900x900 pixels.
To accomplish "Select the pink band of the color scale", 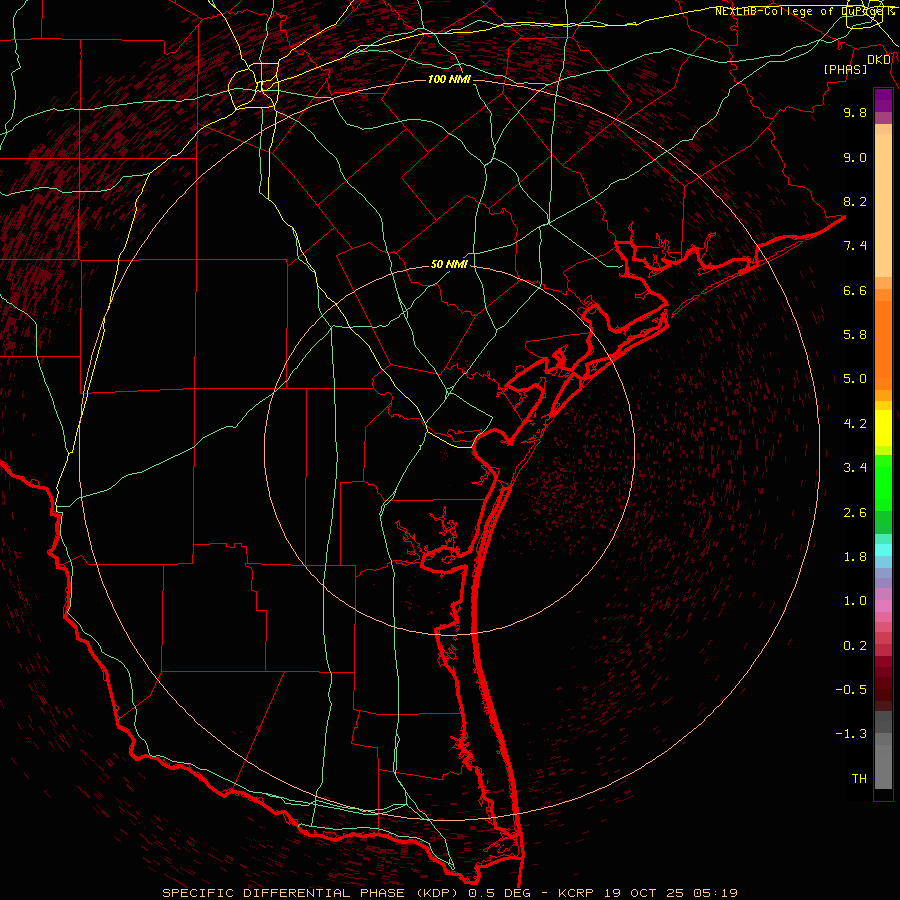I will pos(883,606).
